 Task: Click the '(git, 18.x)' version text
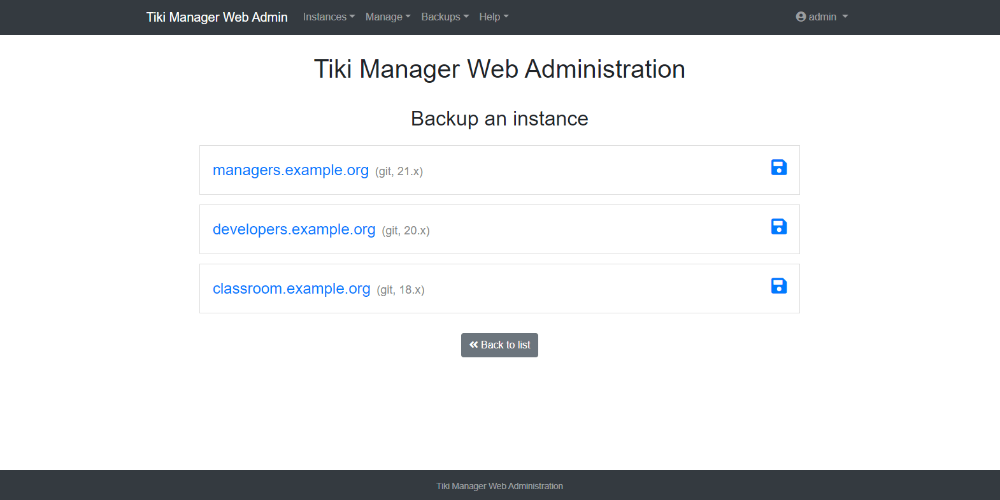tap(401, 290)
